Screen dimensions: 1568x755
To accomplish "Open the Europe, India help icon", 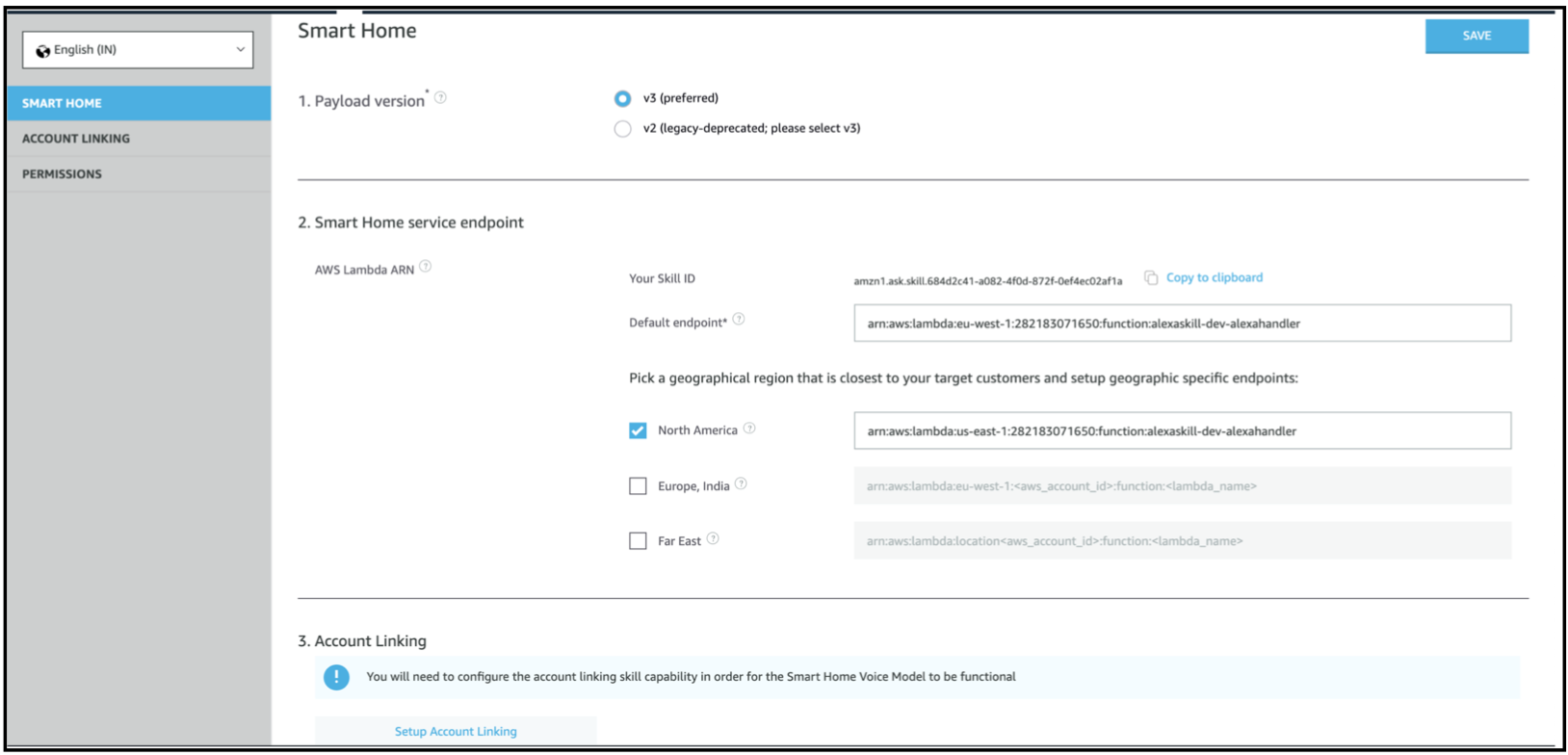I will pyautogui.click(x=741, y=483).
